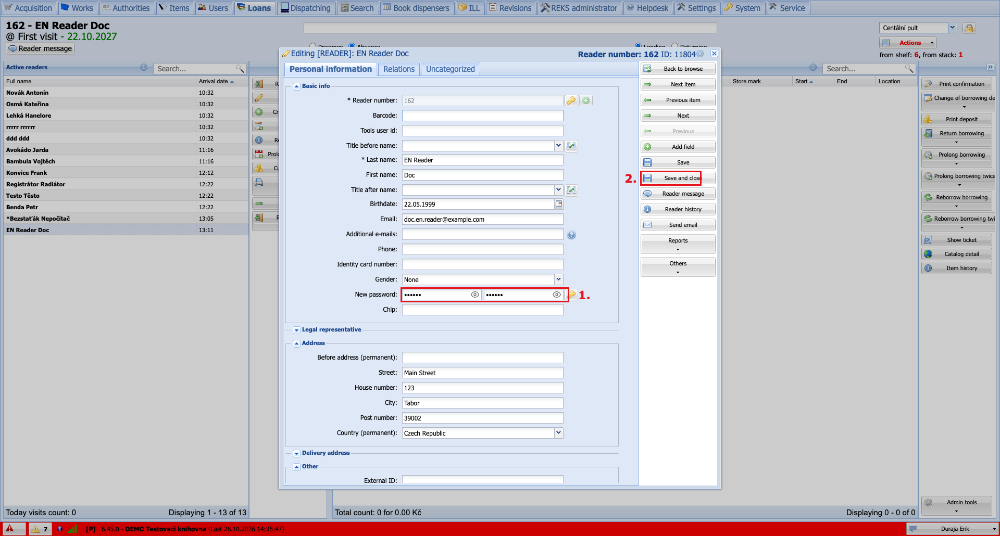Viewport: 1000px width, 536px height.
Task: Switch to the Uncategorized tab
Action: tap(450, 69)
